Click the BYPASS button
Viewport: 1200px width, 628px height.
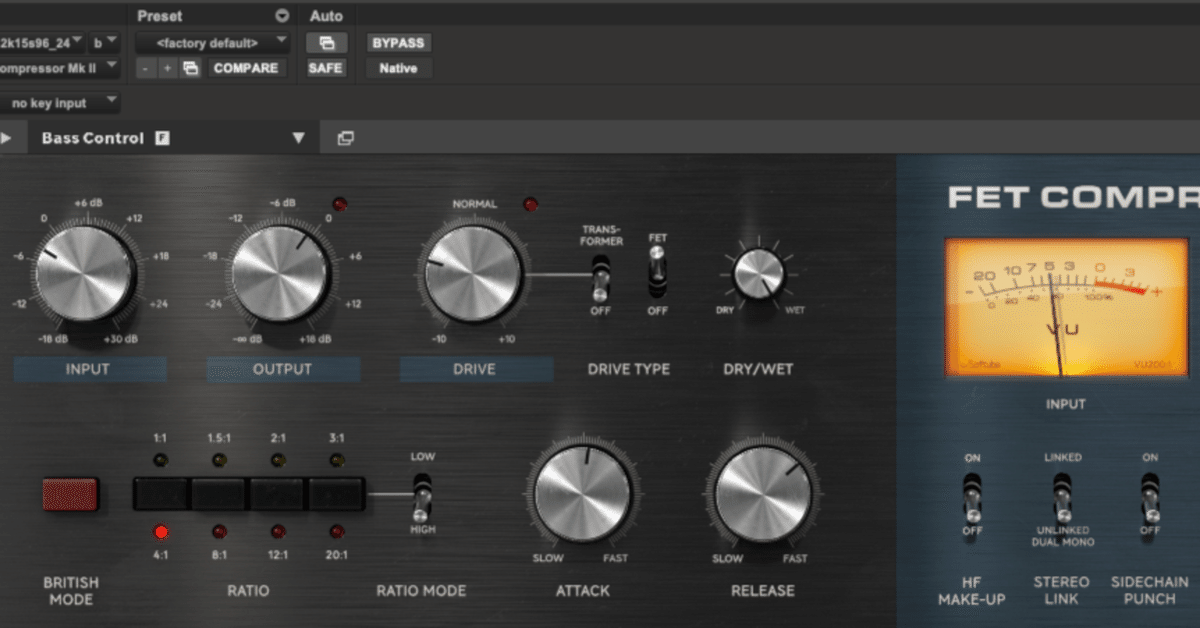(398, 43)
